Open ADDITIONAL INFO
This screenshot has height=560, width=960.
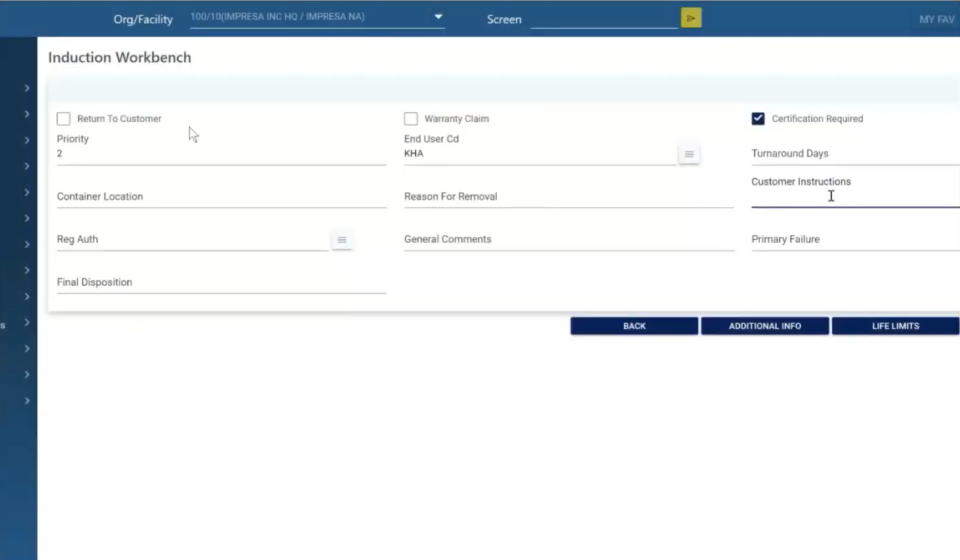coord(765,326)
